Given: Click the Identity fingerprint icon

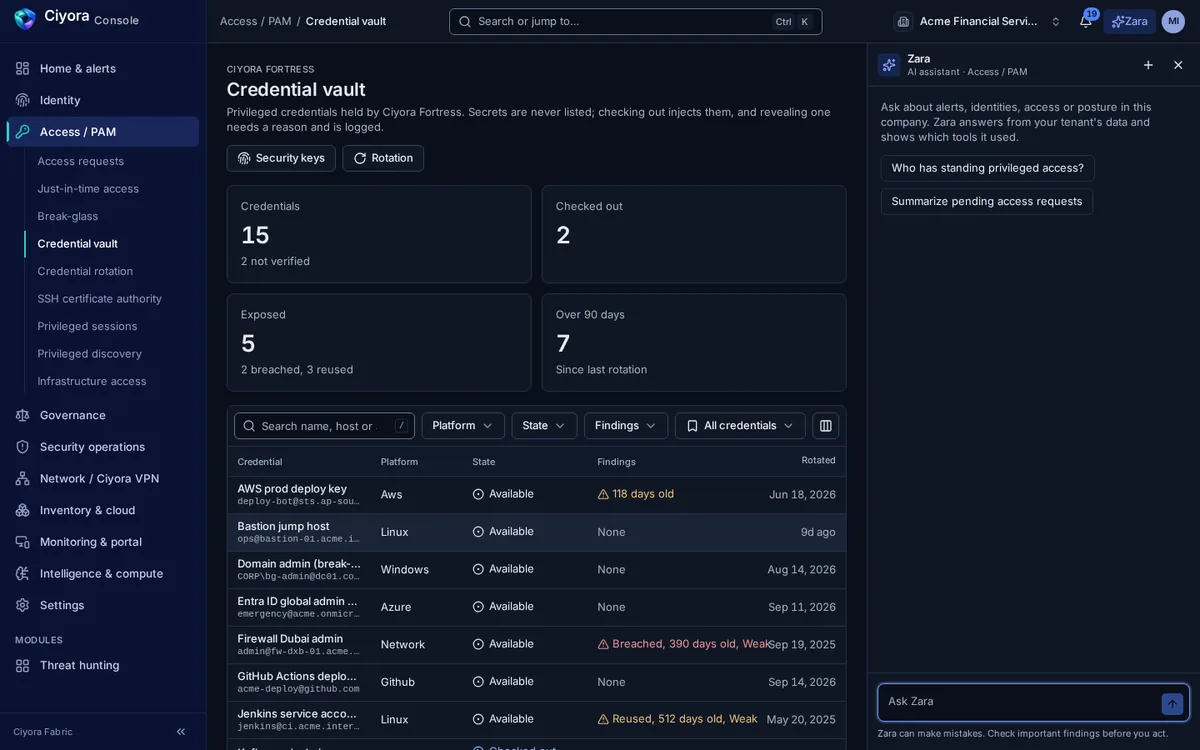Looking at the screenshot, I should click(22, 100).
